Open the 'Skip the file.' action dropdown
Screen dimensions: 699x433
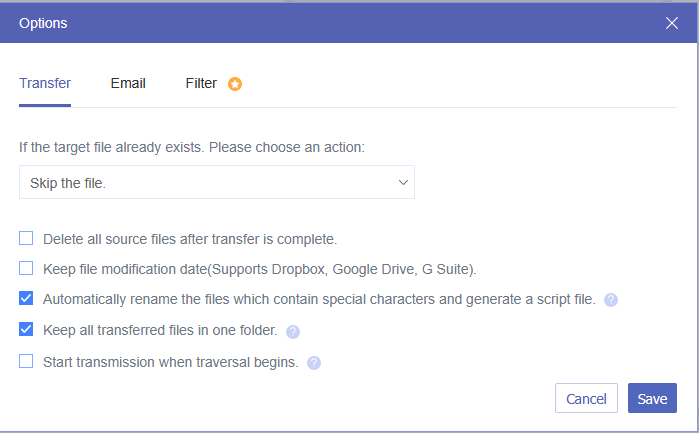[x=216, y=183]
